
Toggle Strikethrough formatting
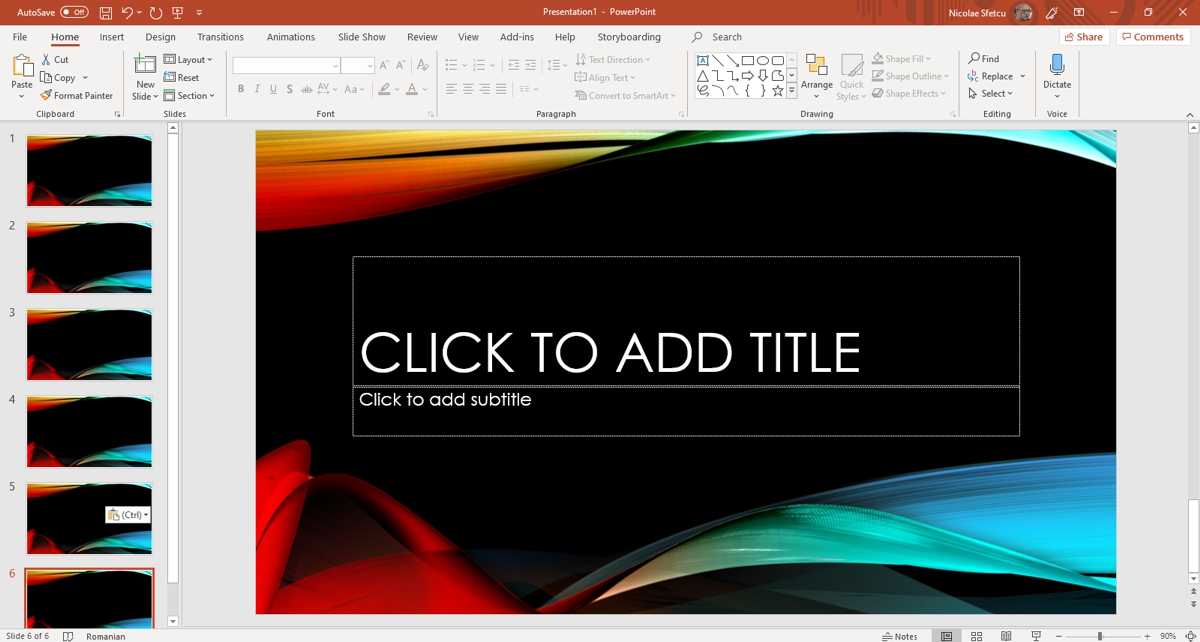point(306,89)
